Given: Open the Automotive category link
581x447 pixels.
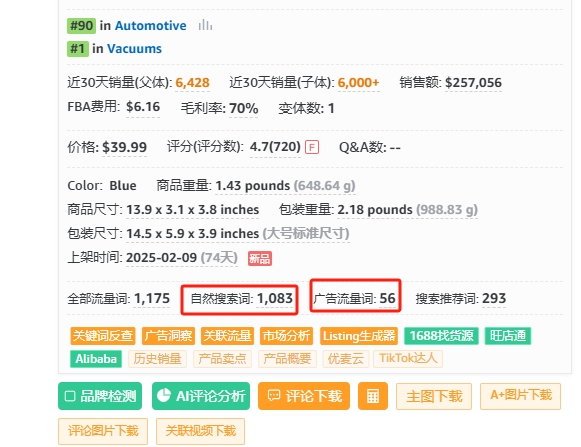Looking at the screenshot, I should (150, 26).
